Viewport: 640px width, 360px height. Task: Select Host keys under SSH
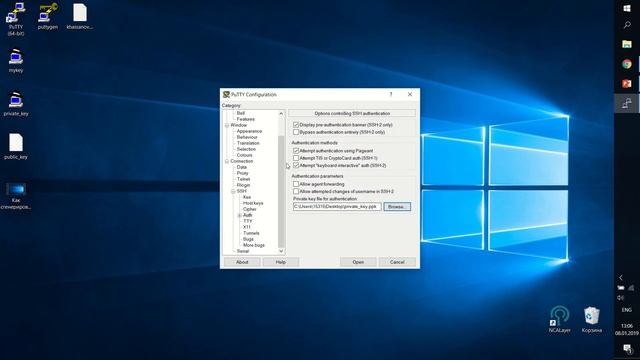253,203
